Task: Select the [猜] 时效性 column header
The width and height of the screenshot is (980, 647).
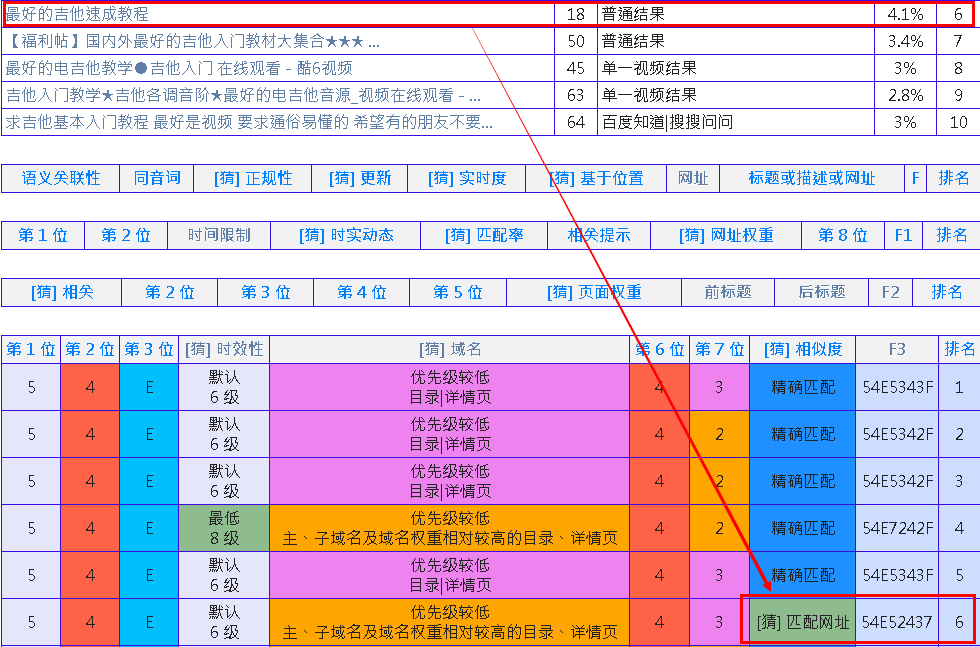Action: pos(224,349)
